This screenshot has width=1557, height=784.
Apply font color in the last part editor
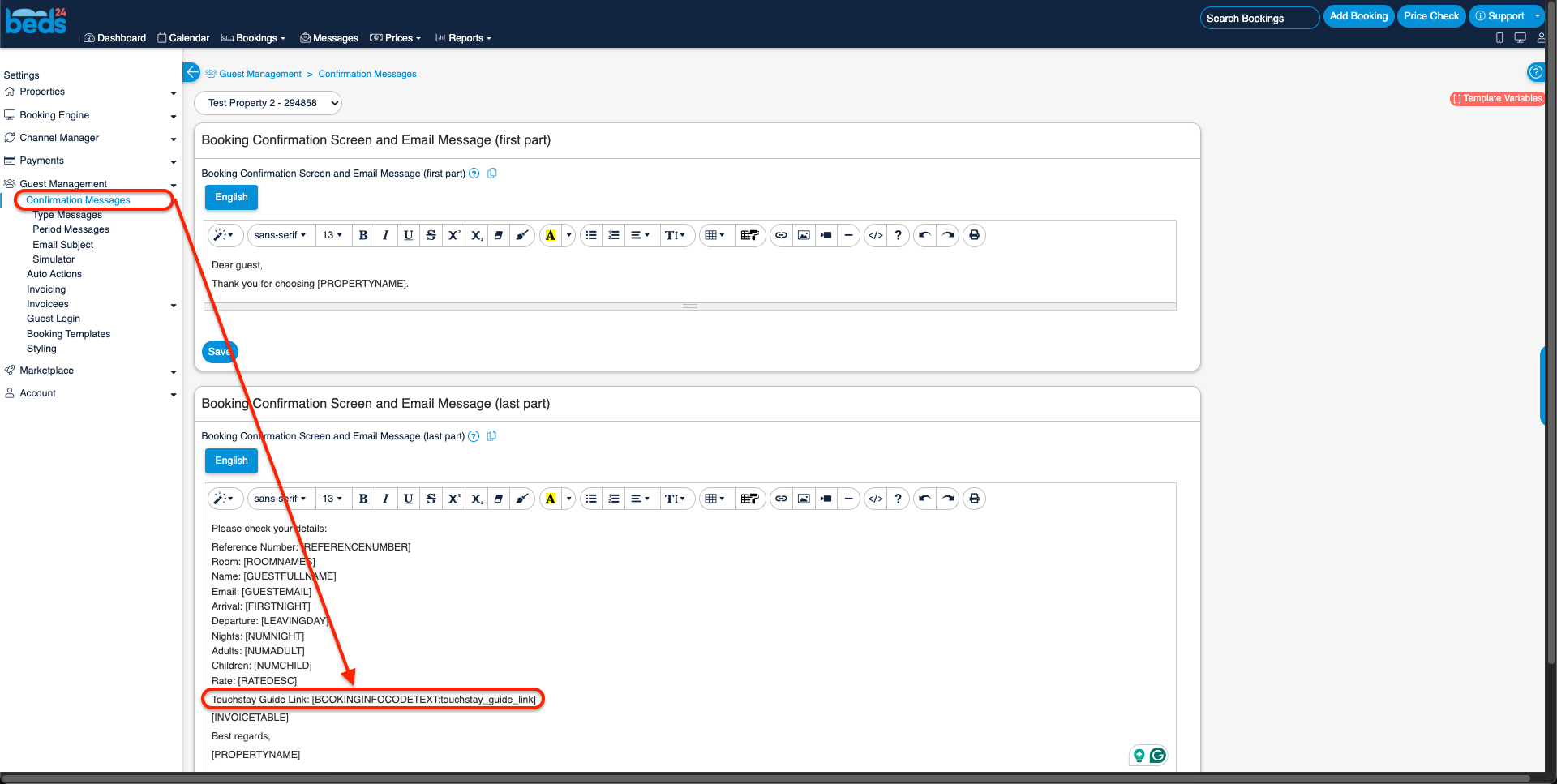pos(551,499)
